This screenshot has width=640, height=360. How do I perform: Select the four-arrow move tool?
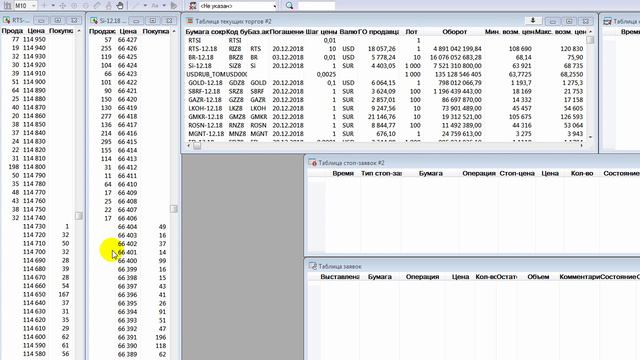[62, 6]
